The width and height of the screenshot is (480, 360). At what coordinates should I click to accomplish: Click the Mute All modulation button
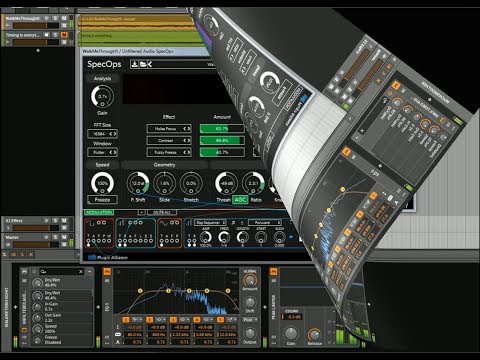coord(162,212)
